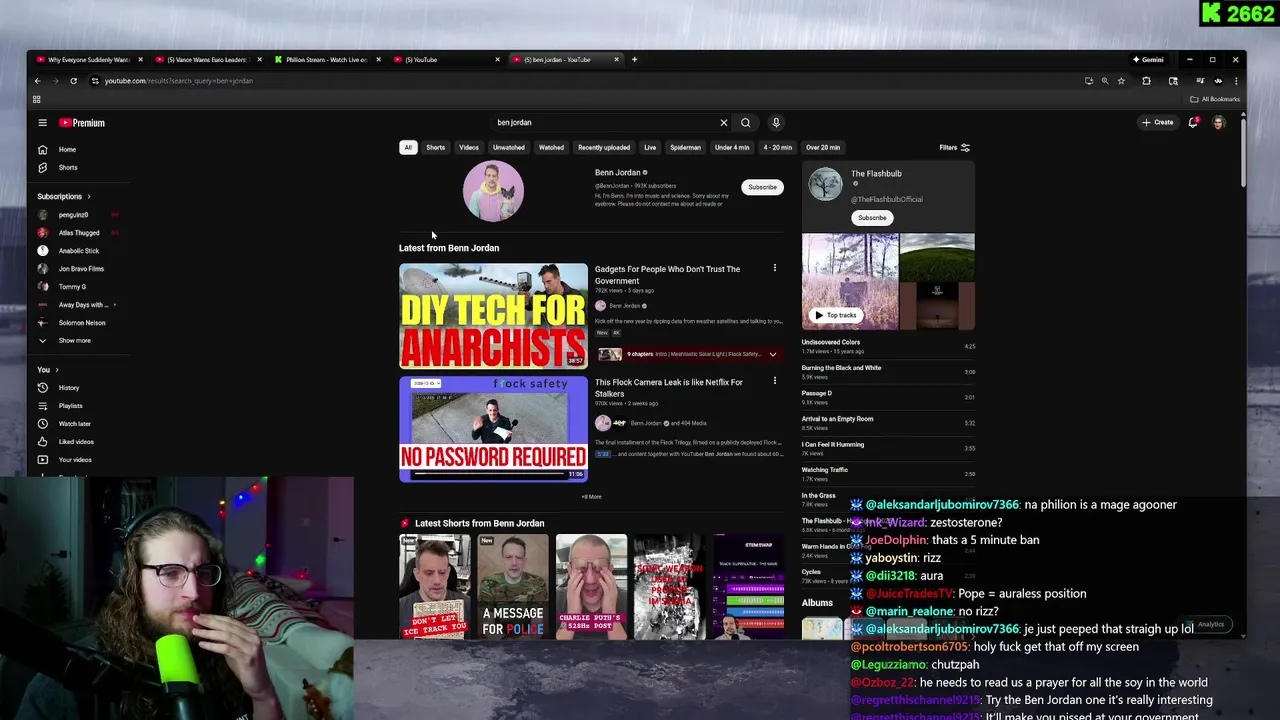Screen dimensions: 1280x720
Task: Subscribe to The Flashbulb channel
Action: pyautogui.click(x=872, y=218)
